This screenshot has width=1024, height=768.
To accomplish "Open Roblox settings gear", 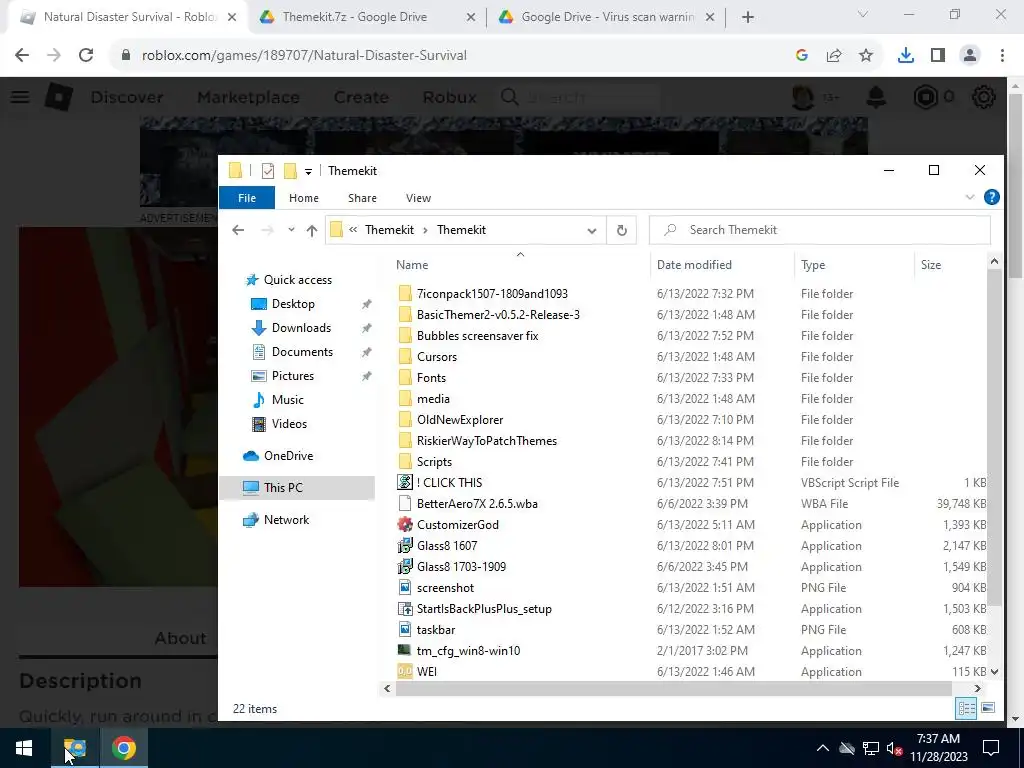I will click(984, 97).
